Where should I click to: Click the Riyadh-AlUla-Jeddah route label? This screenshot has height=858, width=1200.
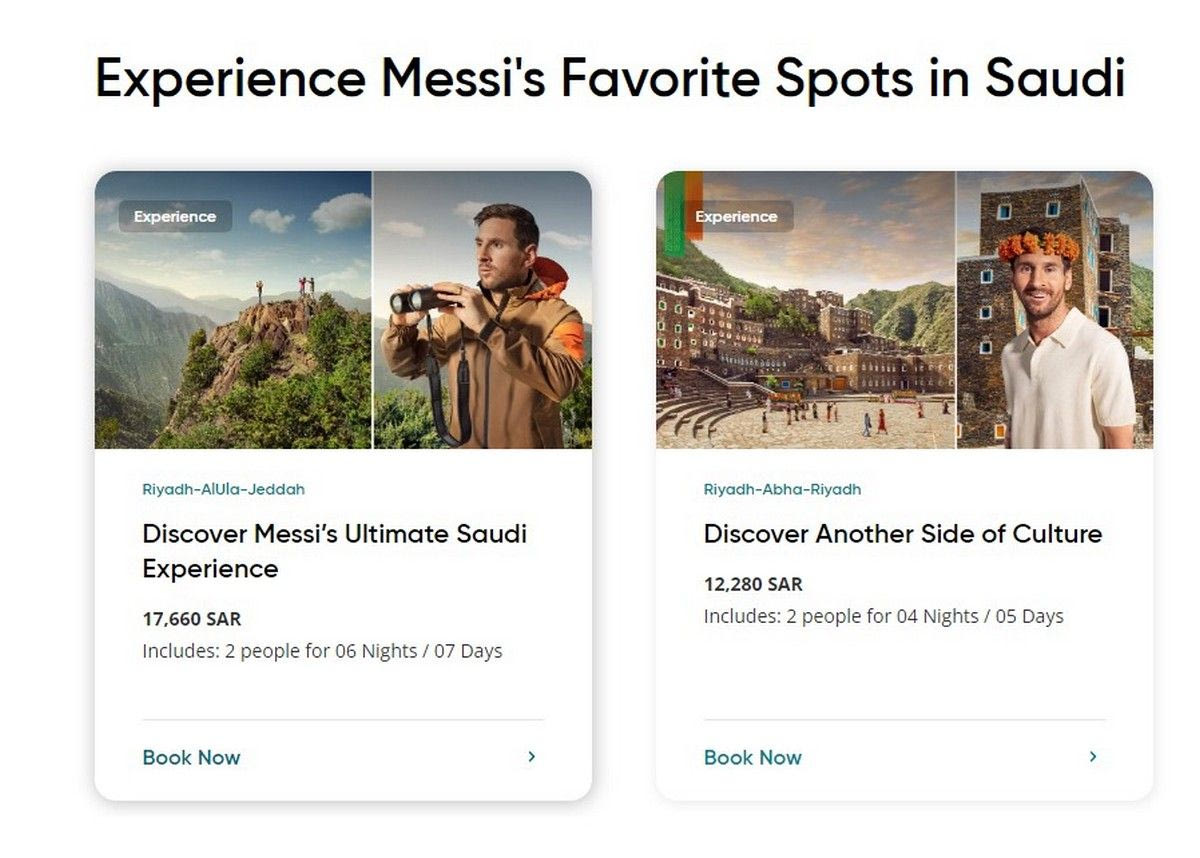tap(223, 490)
